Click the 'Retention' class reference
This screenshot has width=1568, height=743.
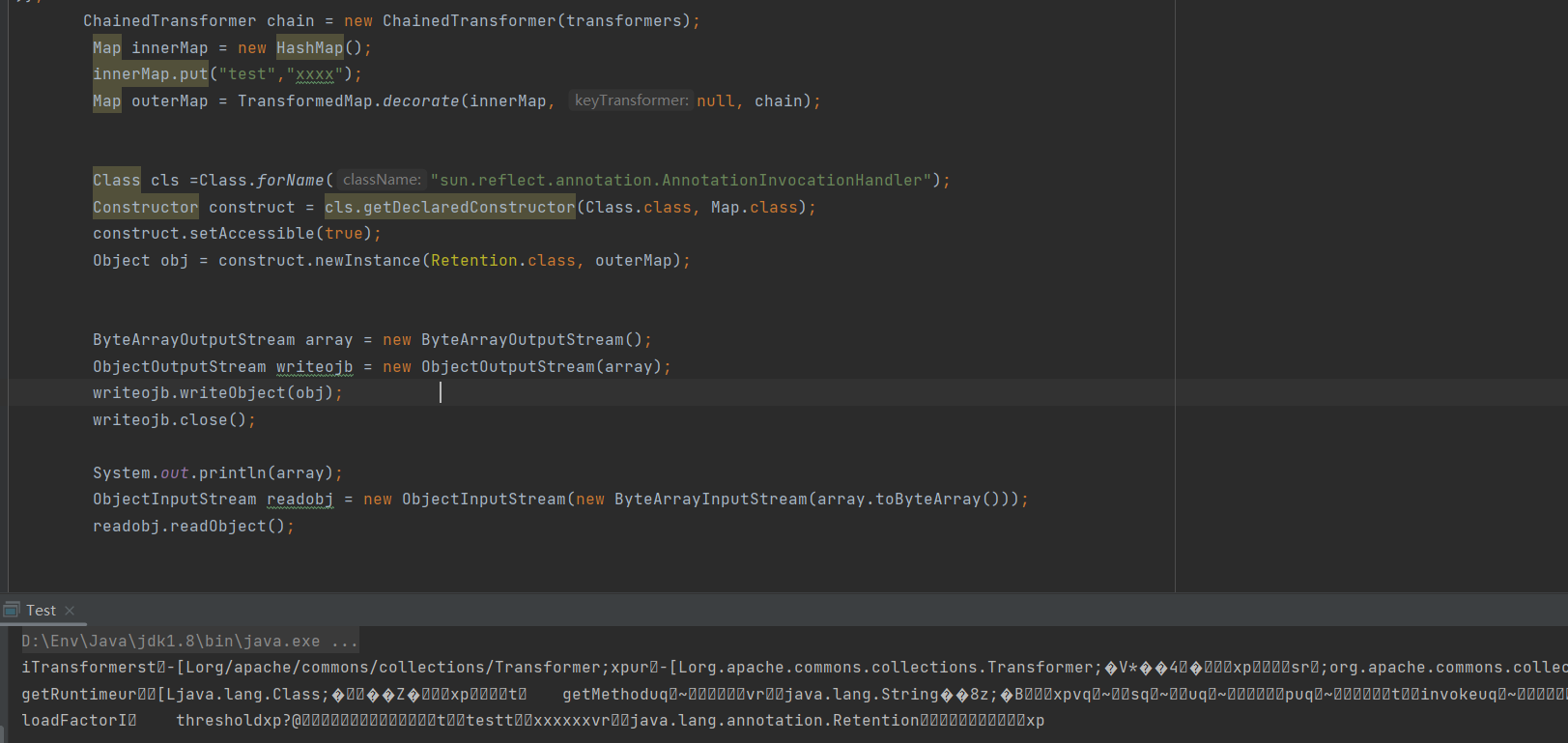click(474, 260)
